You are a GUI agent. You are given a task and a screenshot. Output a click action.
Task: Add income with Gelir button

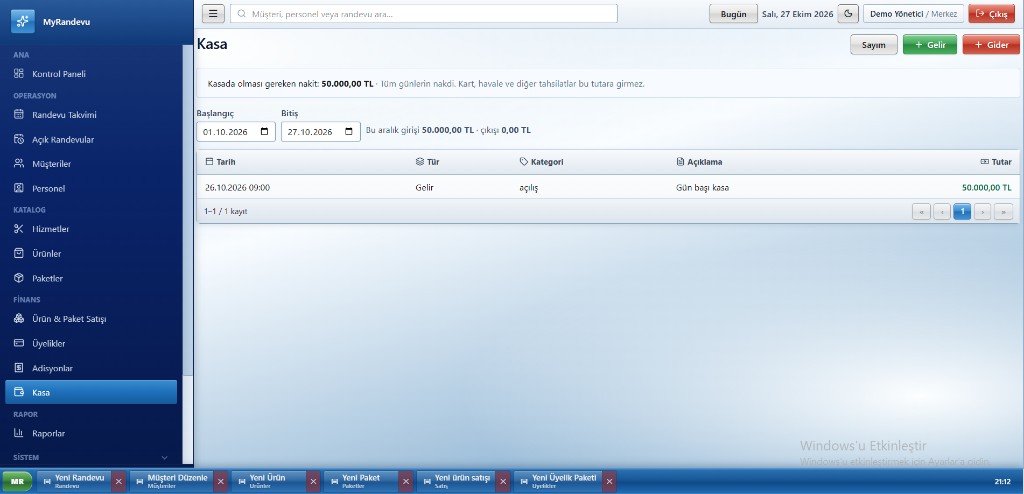[x=929, y=44]
